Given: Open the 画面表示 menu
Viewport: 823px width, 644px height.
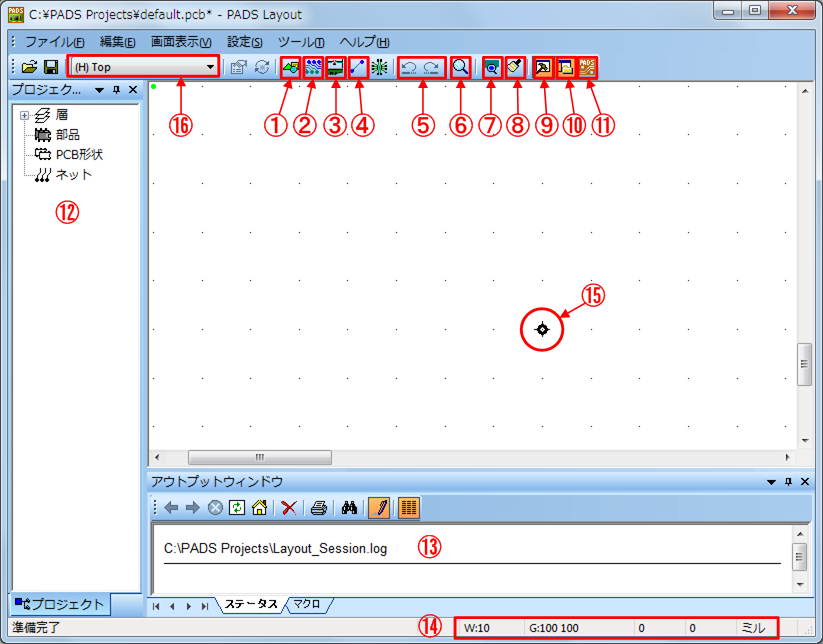Looking at the screenshot, I should point(181,42).
